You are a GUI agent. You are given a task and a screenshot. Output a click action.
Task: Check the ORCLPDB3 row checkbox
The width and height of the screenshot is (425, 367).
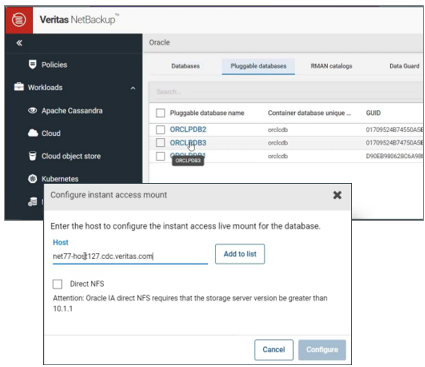click(x=160, y=143)
